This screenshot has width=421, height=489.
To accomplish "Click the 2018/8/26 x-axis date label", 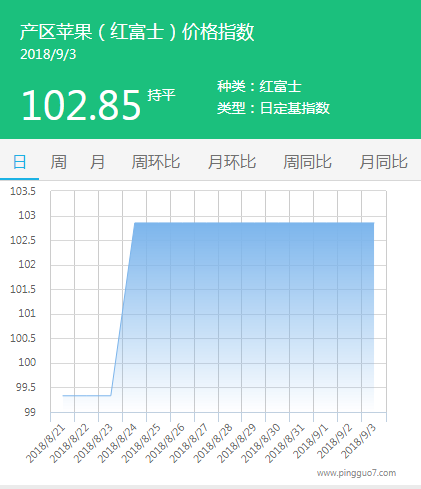I will pos(166,443).
